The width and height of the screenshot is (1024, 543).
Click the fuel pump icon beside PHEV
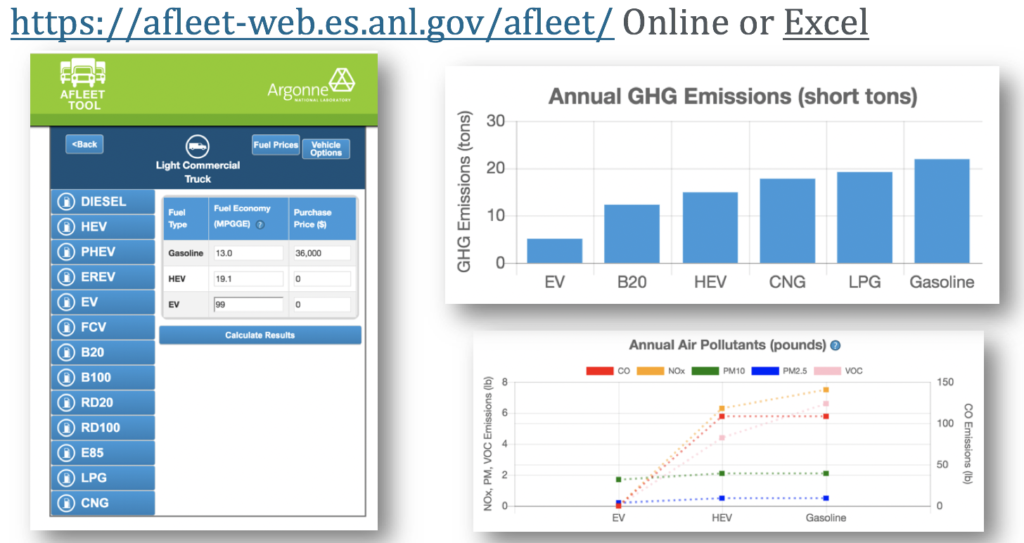66,252
